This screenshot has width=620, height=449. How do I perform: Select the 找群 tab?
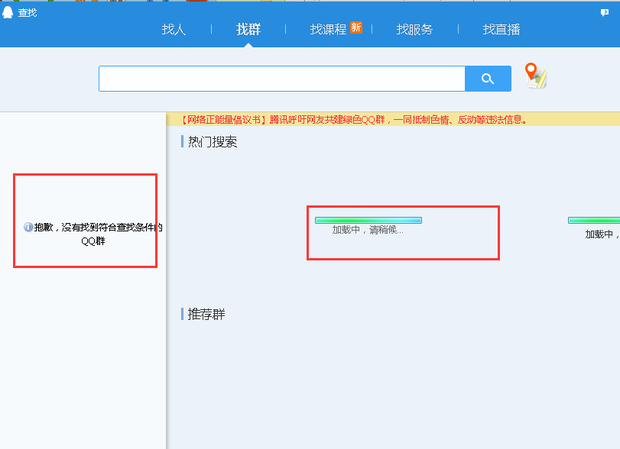coord(248,29)
